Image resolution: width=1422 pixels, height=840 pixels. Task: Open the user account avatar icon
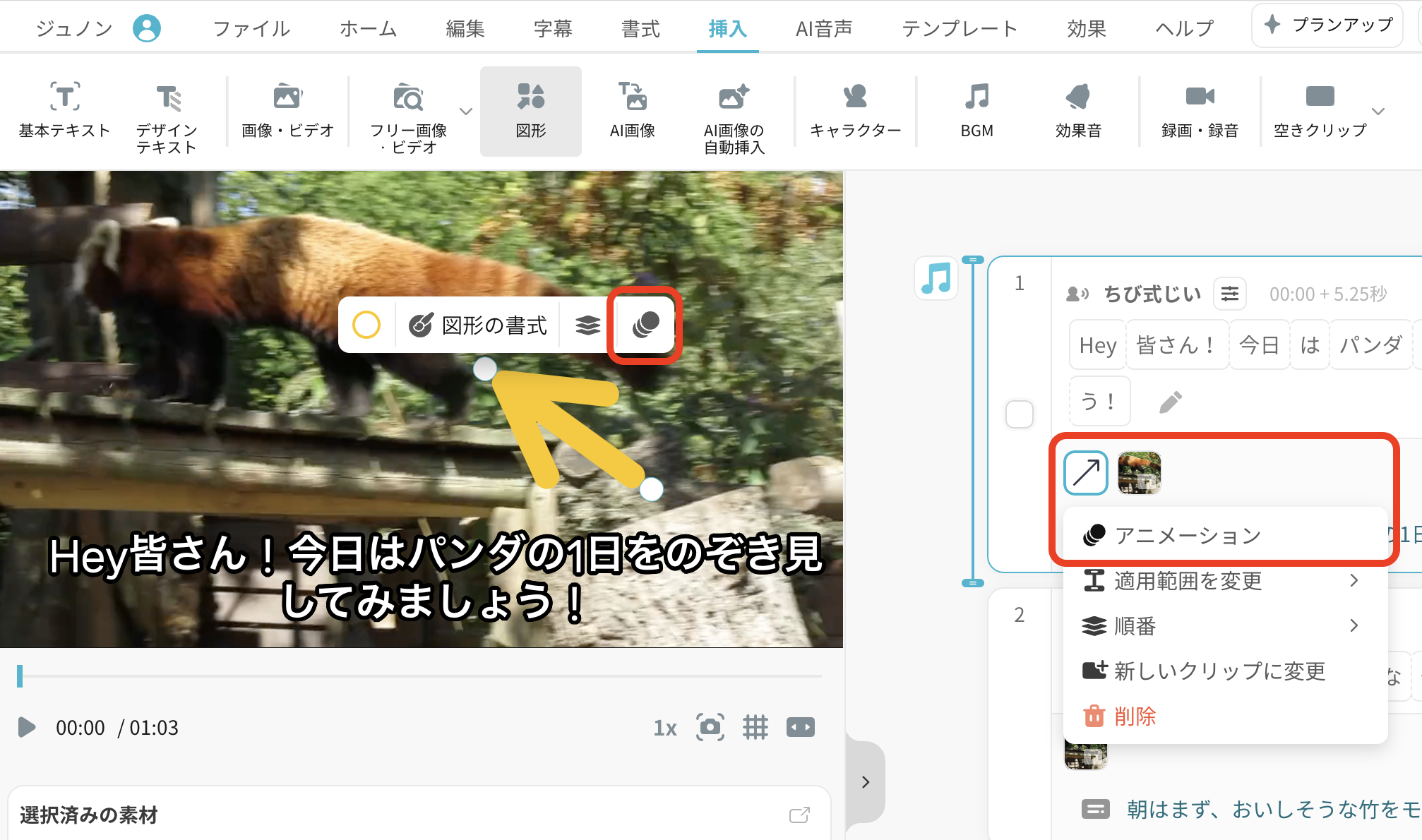tap(147, 28)
